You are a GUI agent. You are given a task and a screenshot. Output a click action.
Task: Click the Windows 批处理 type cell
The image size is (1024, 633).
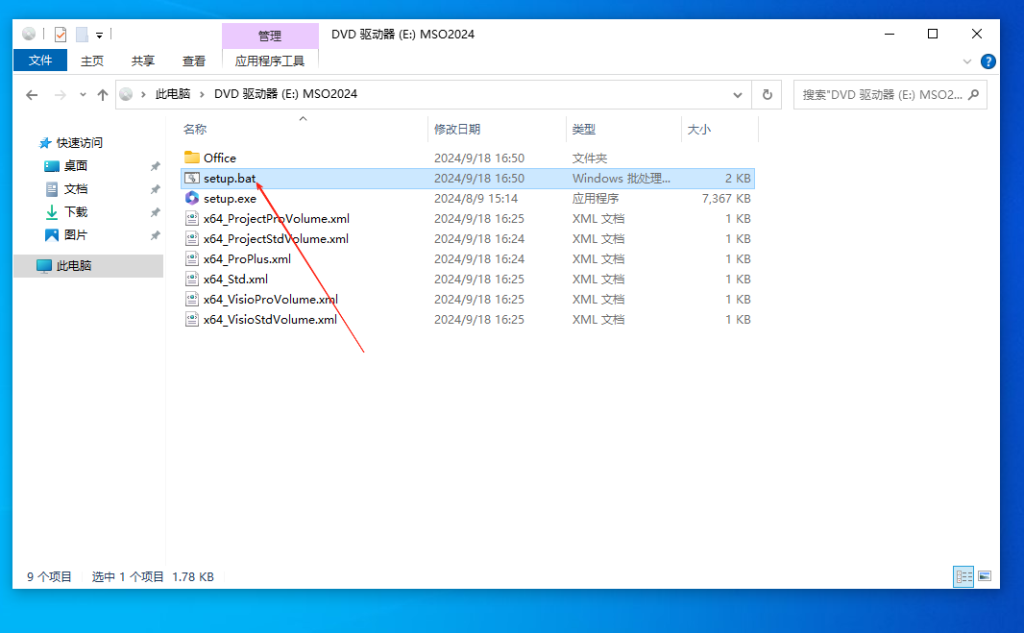coord(621,178)
